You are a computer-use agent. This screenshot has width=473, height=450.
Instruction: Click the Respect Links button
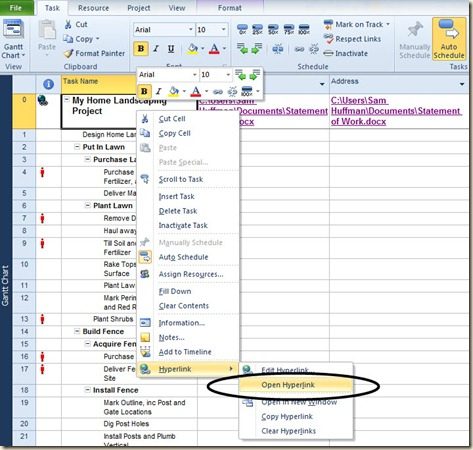(x=352, y=39)
